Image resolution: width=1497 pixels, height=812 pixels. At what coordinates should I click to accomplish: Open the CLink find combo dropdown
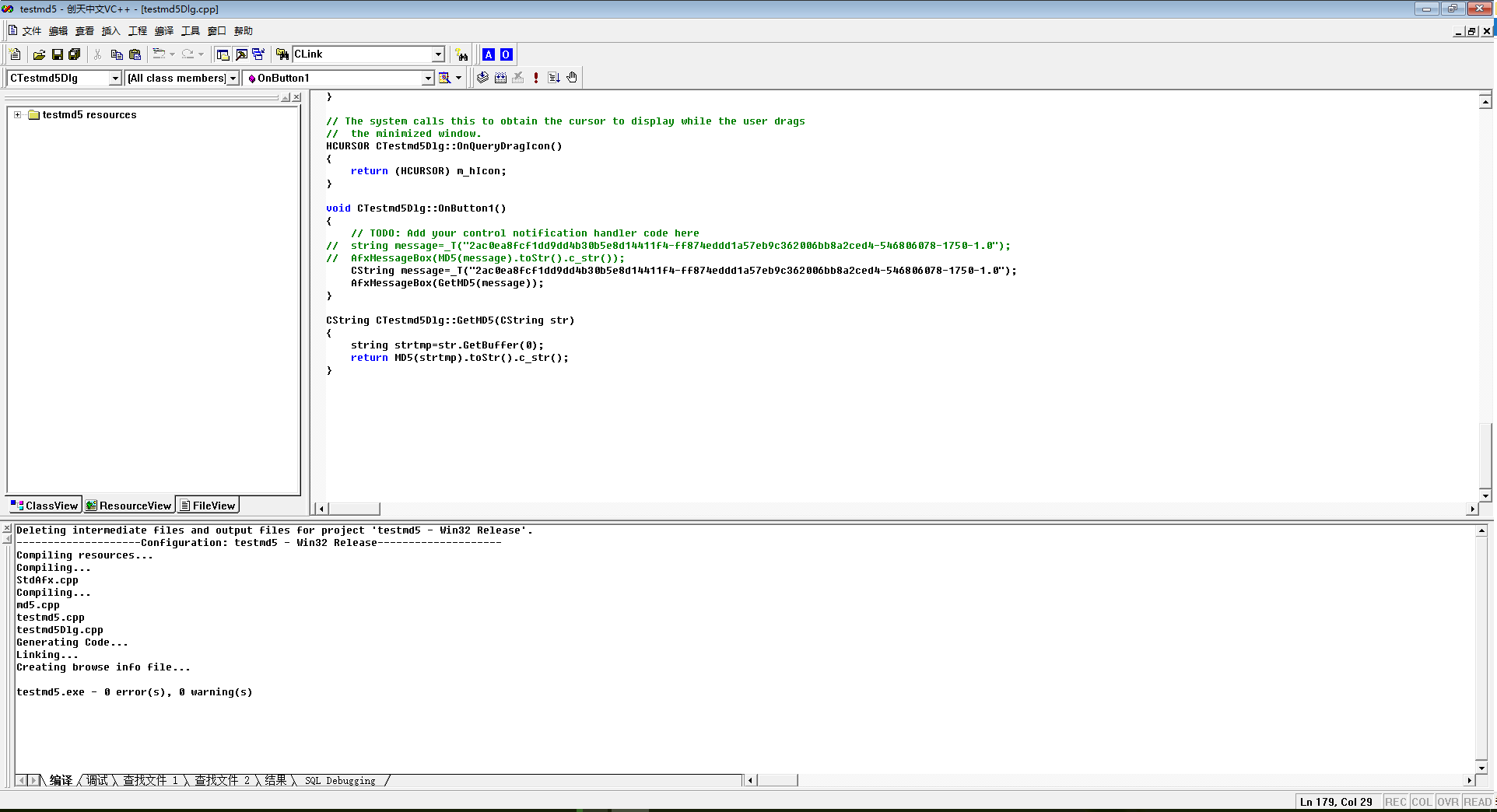tap(438, 54)
